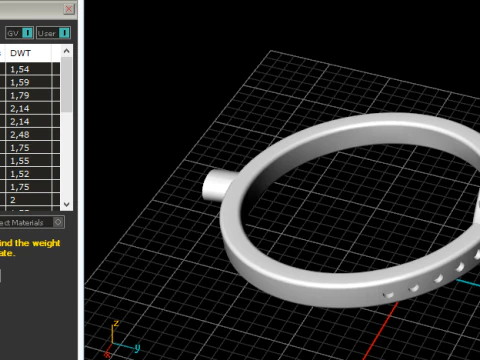Select the 1,59 DWT cell
Viewport: 480px width, 360px height.
(x=28, y=82)
